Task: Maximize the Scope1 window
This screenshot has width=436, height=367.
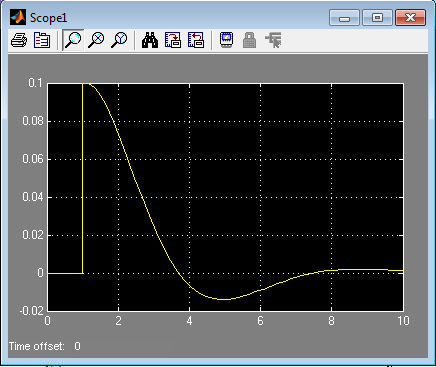Action: [x=377, y=18]
